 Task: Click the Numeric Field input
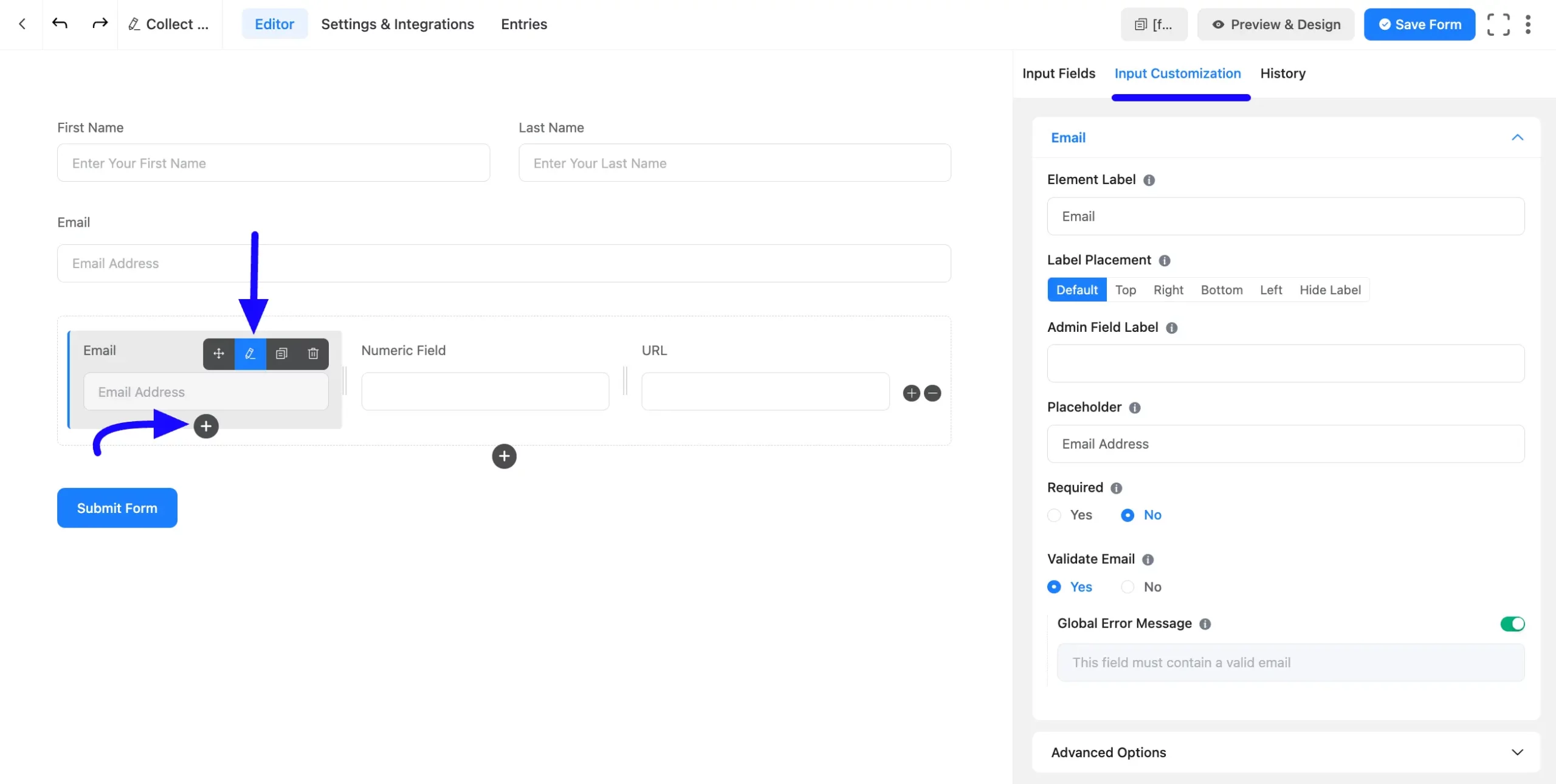coord(485,391)
